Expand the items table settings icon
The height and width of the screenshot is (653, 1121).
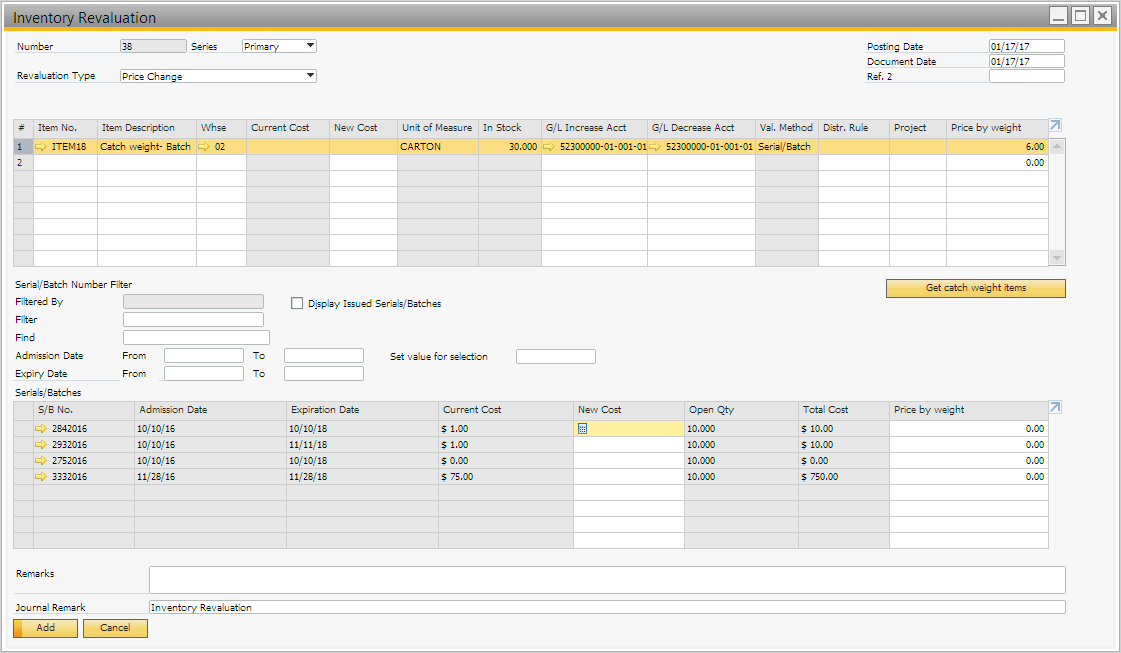[1056, 126]
